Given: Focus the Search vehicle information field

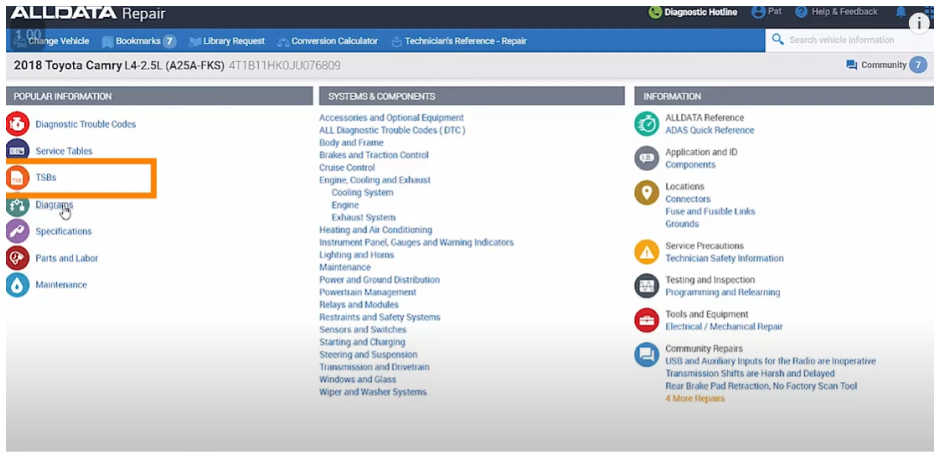Looking at the screenshot, I should click(849, 40).
